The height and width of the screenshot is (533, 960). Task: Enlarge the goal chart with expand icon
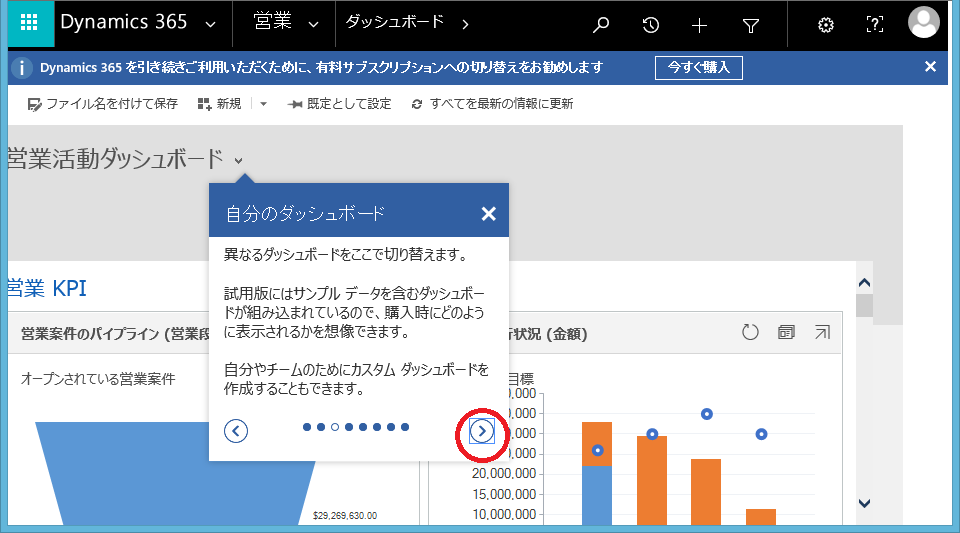(822, 332)
